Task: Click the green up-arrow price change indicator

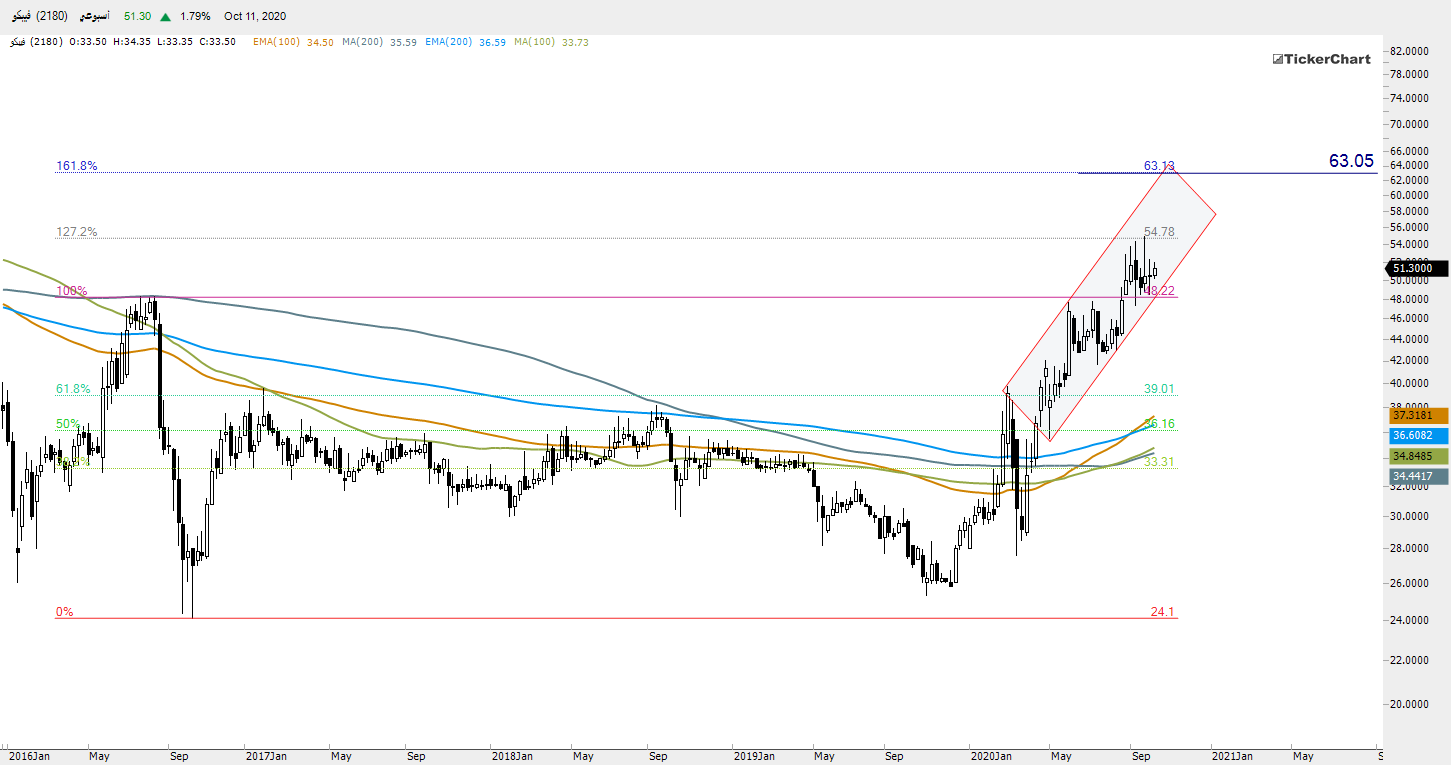Action: (x=163, y=16)
